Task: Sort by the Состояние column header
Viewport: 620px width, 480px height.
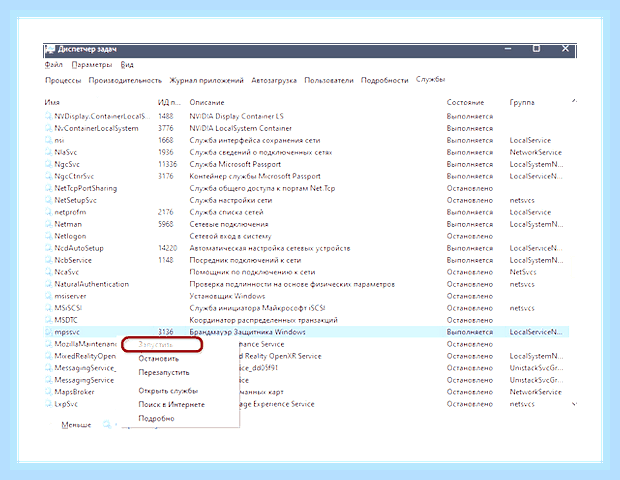Action: (465, 102)
